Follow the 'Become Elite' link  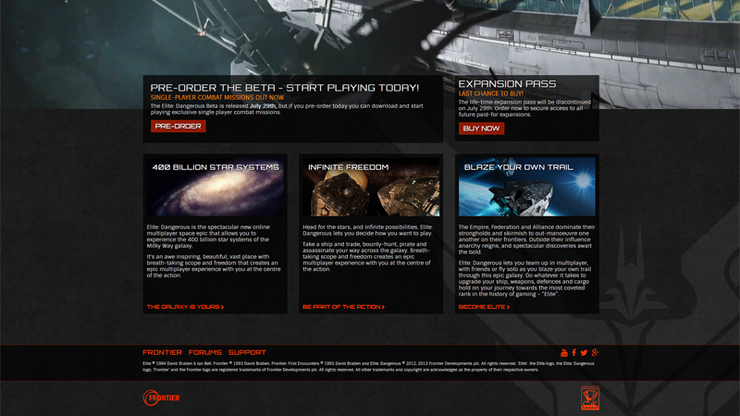click(484, 307)
